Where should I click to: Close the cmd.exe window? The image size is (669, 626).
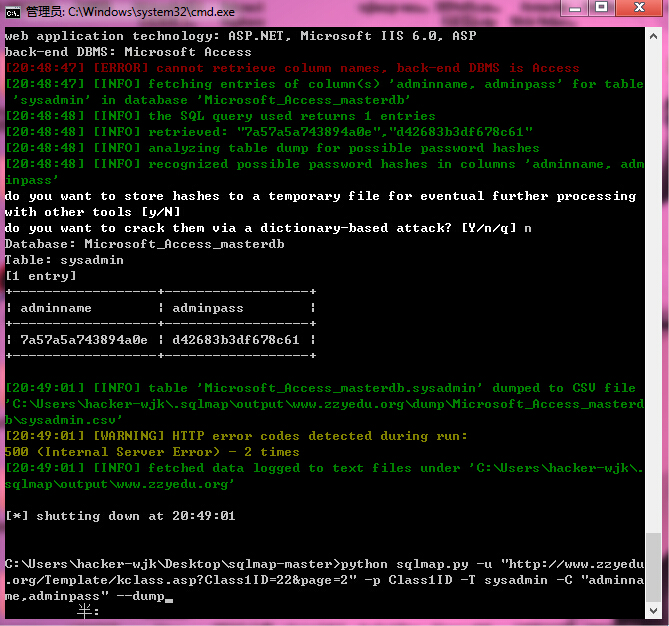(x=639, y=8)
